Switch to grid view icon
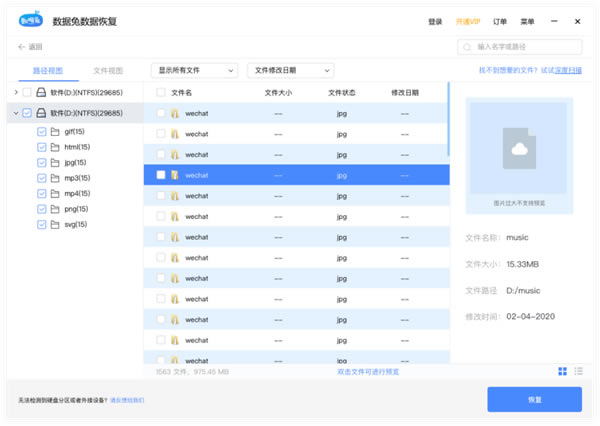Image resolution: width=600 pixels, height=426 pixels. (562, 371)
